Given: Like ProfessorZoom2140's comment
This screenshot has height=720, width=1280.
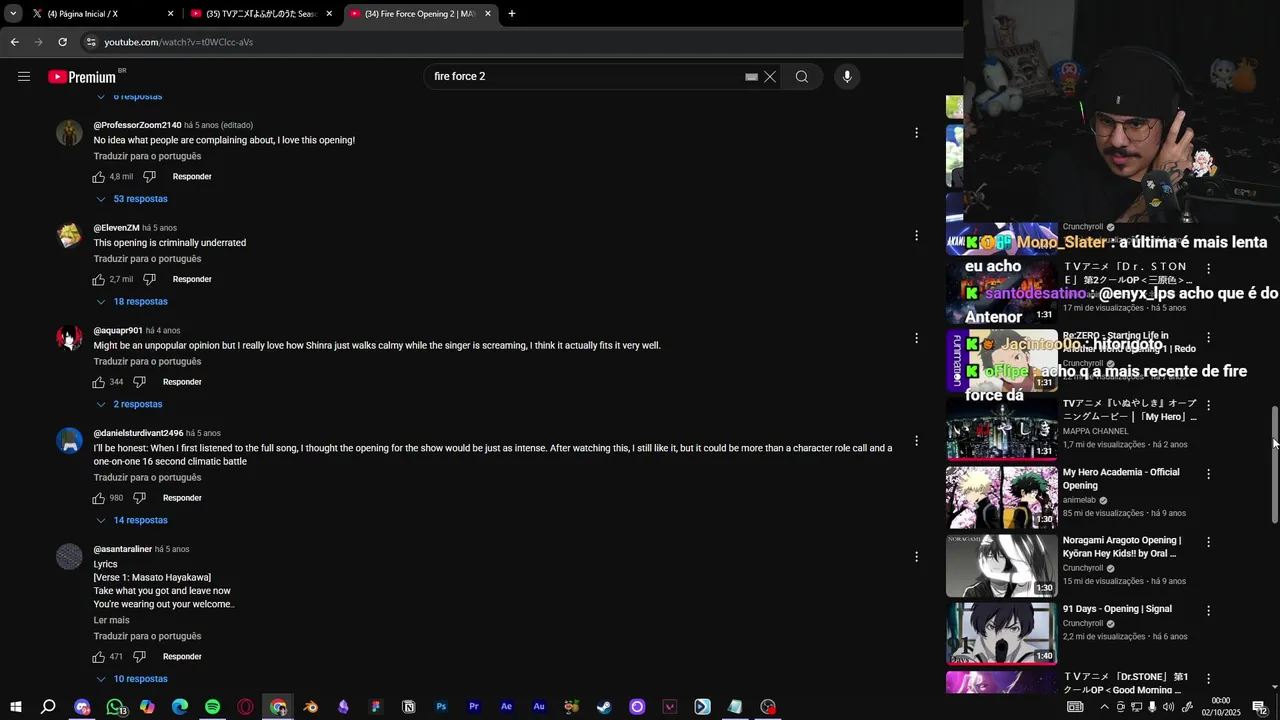Looking at the screenshot, I should 99,177.
